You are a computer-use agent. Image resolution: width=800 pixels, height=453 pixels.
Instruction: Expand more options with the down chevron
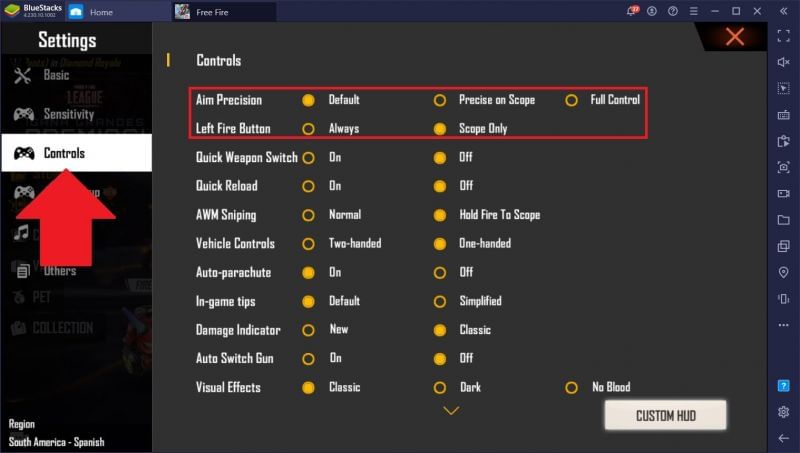(451, 410)
